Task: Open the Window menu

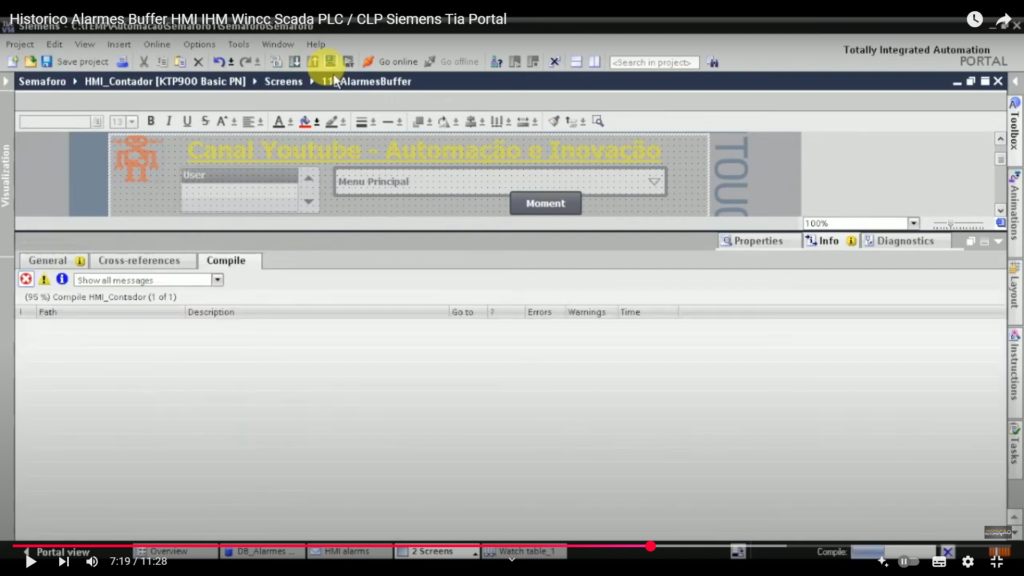Action: (278, 44)
